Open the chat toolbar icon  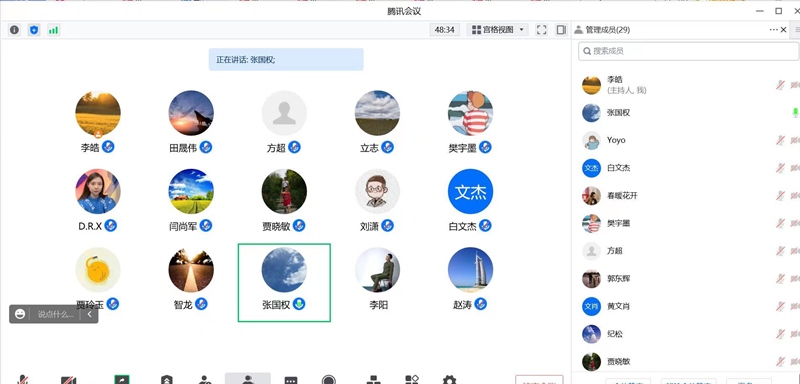pos(291,380)
